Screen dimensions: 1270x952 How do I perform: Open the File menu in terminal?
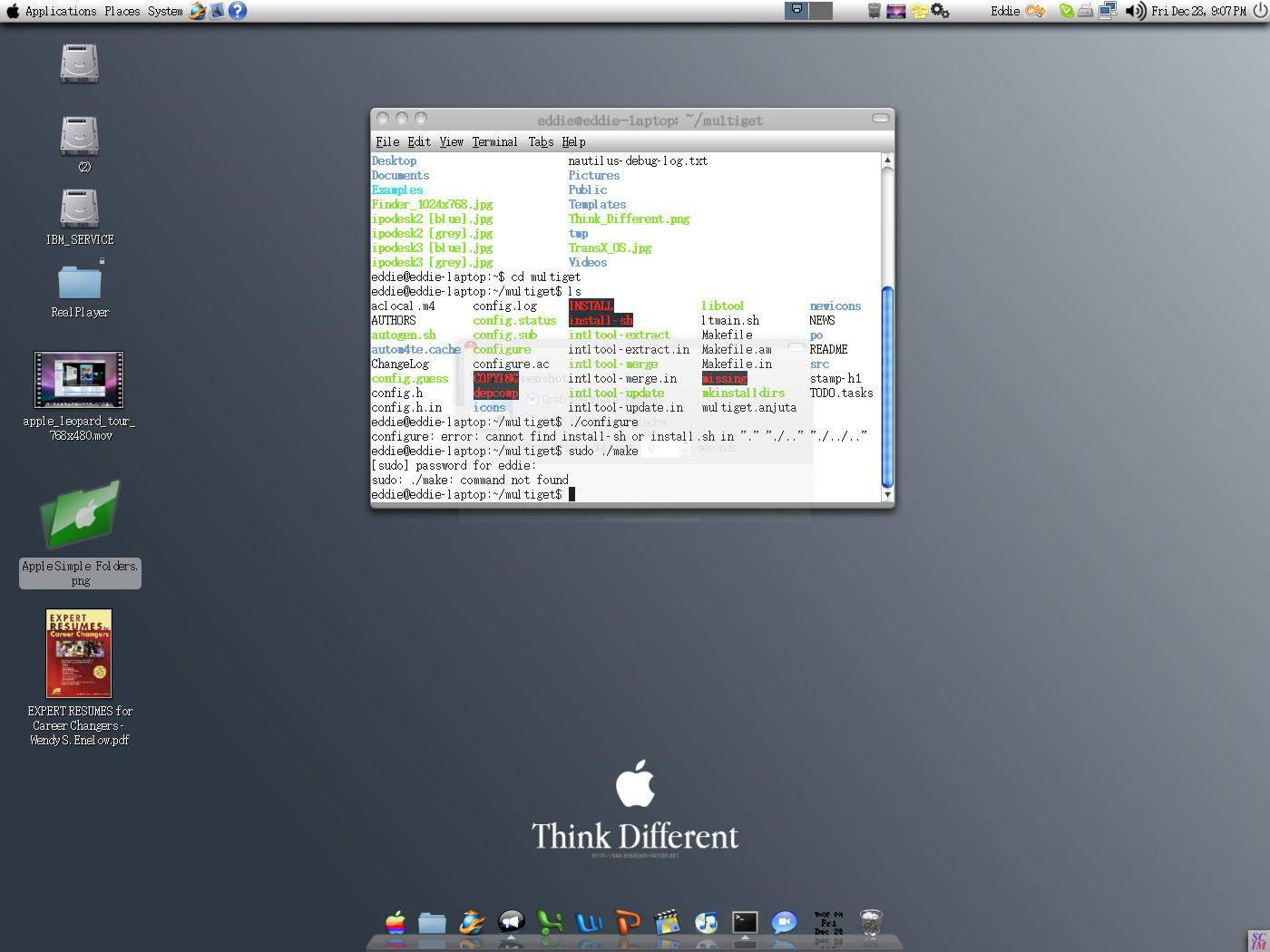point(387,141)
